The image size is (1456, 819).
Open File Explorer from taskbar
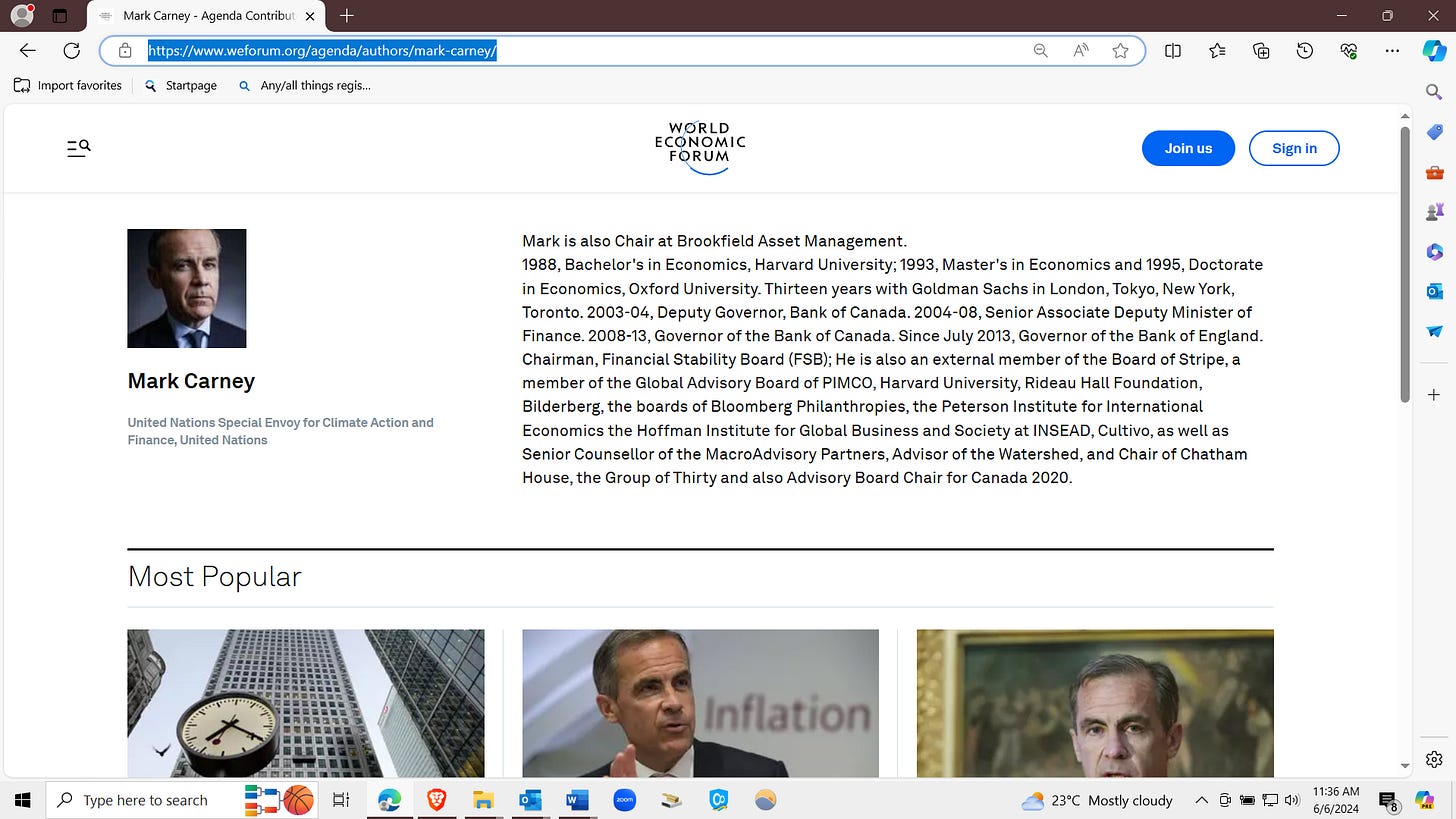pos(483,800)
